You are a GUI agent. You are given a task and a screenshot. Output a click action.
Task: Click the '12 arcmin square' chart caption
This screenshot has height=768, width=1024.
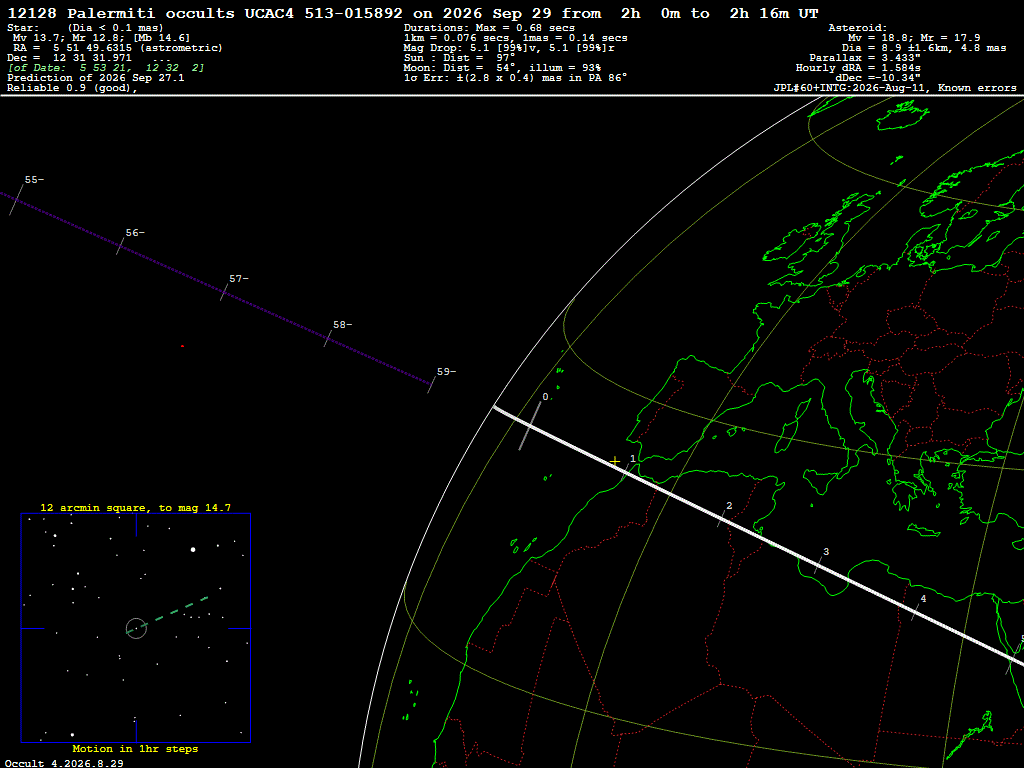coord(135,507)
